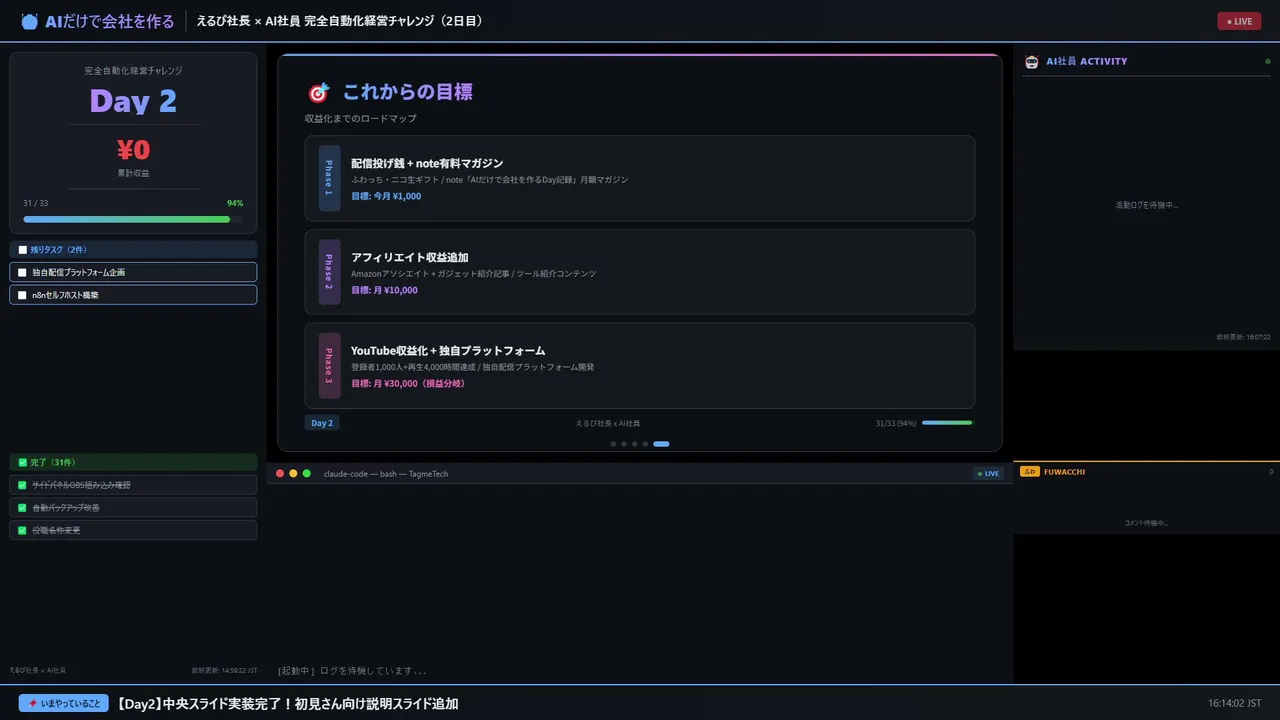Screen dimensions: 1280x720
Task: Click the green dot in the claude-code terminal bar
Action: coord(307,473)
